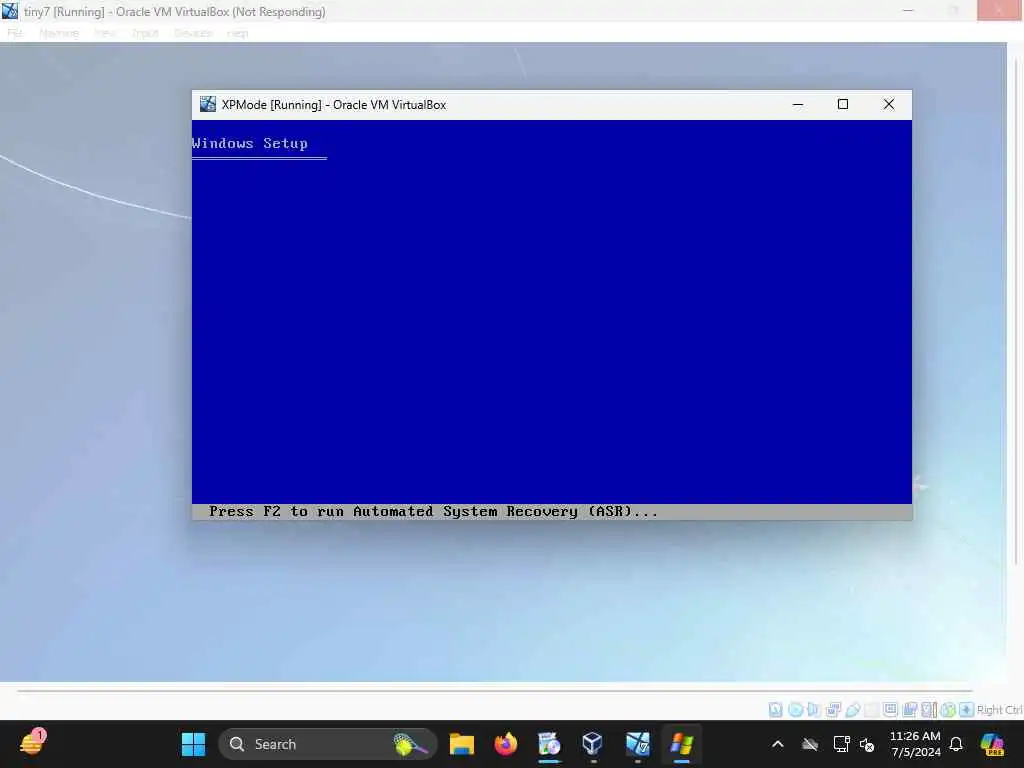
Task: Click the XPMode window title bar icon
Action: [208, 104]
